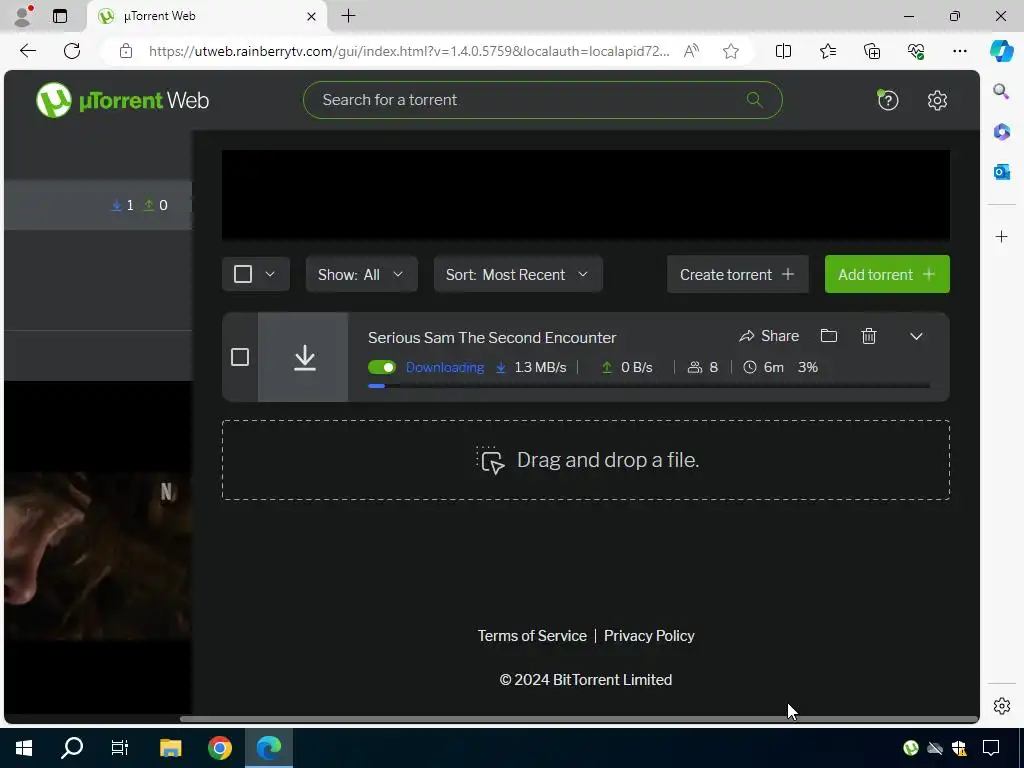Open Task View on the taskbar
Screen dimensions: 1024x768
point(120,747)
